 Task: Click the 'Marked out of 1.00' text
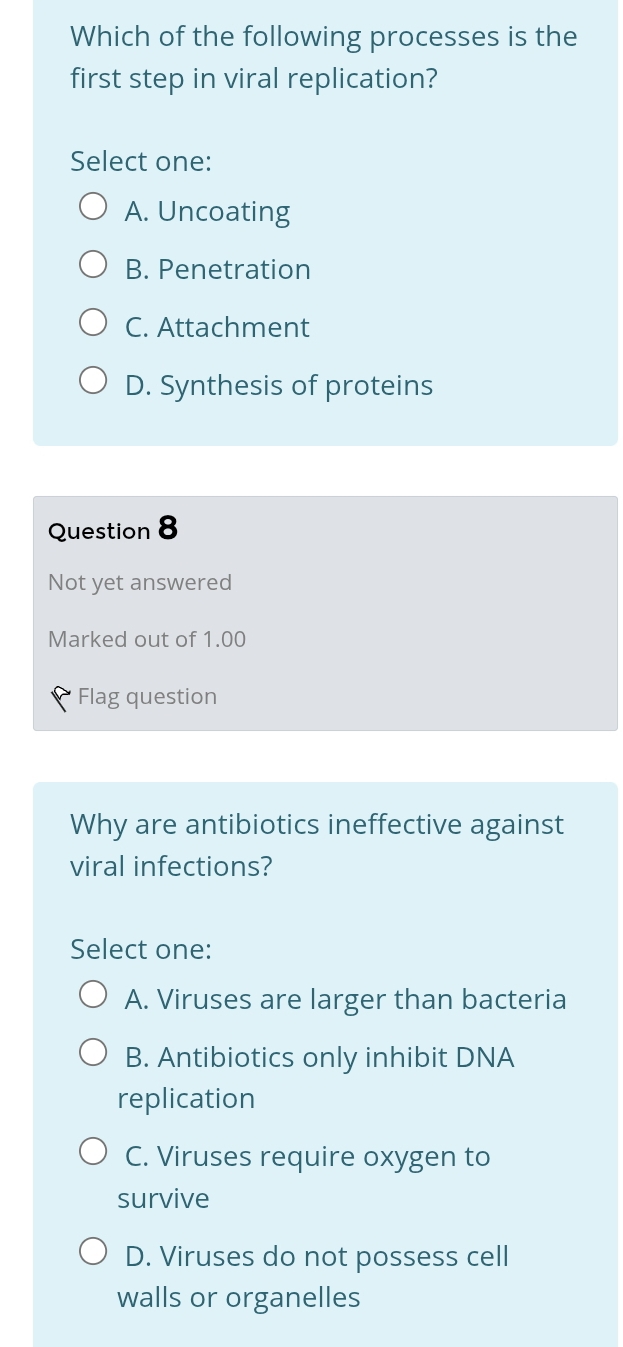coord(147,640)
